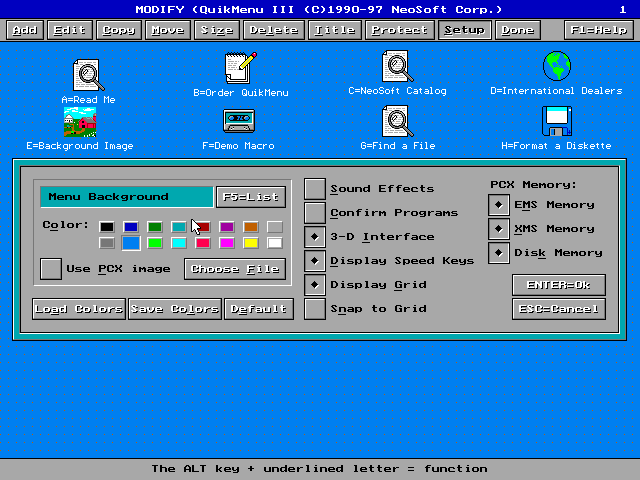Open the A=Read Me document icon

click(x=88, y=75)
